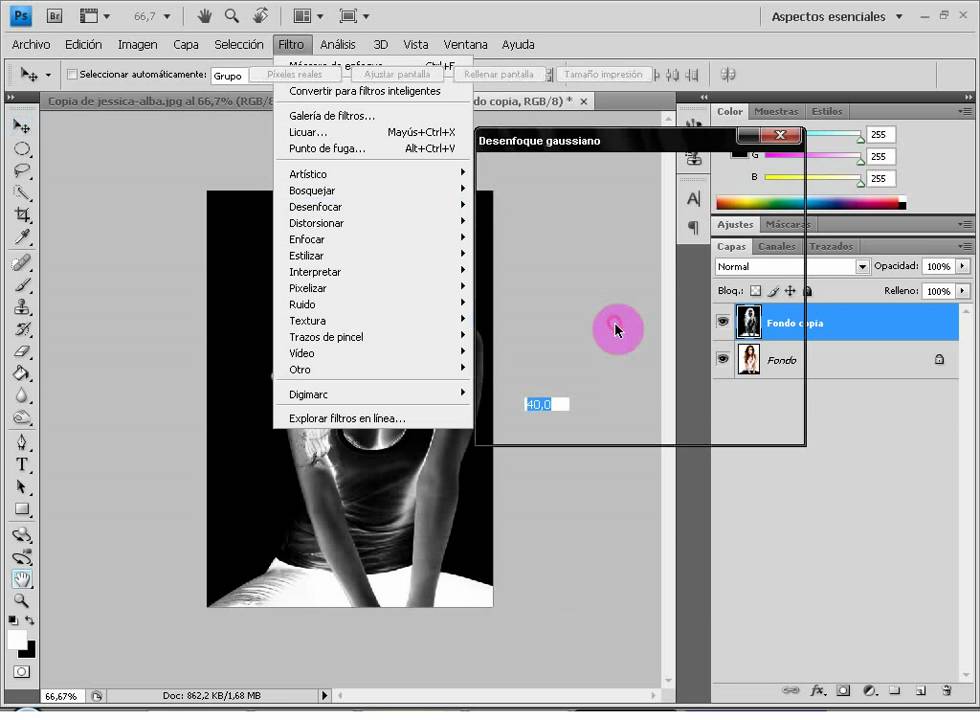Open the Capas panel options menu
Image resolution: width=980 pixels, height=720 pixels.
coord(966,246)
